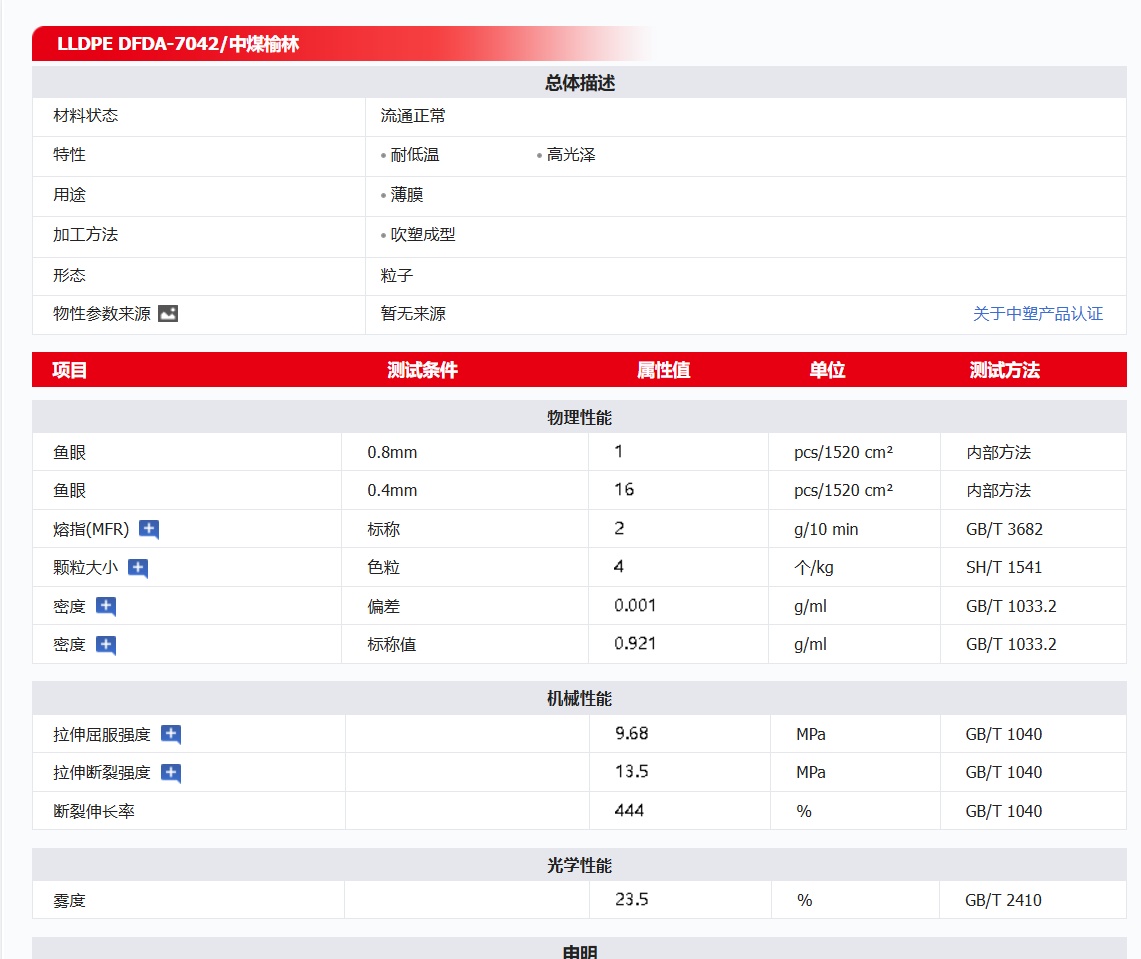Click the image icon beside 物性参数来源

point(168,314)
